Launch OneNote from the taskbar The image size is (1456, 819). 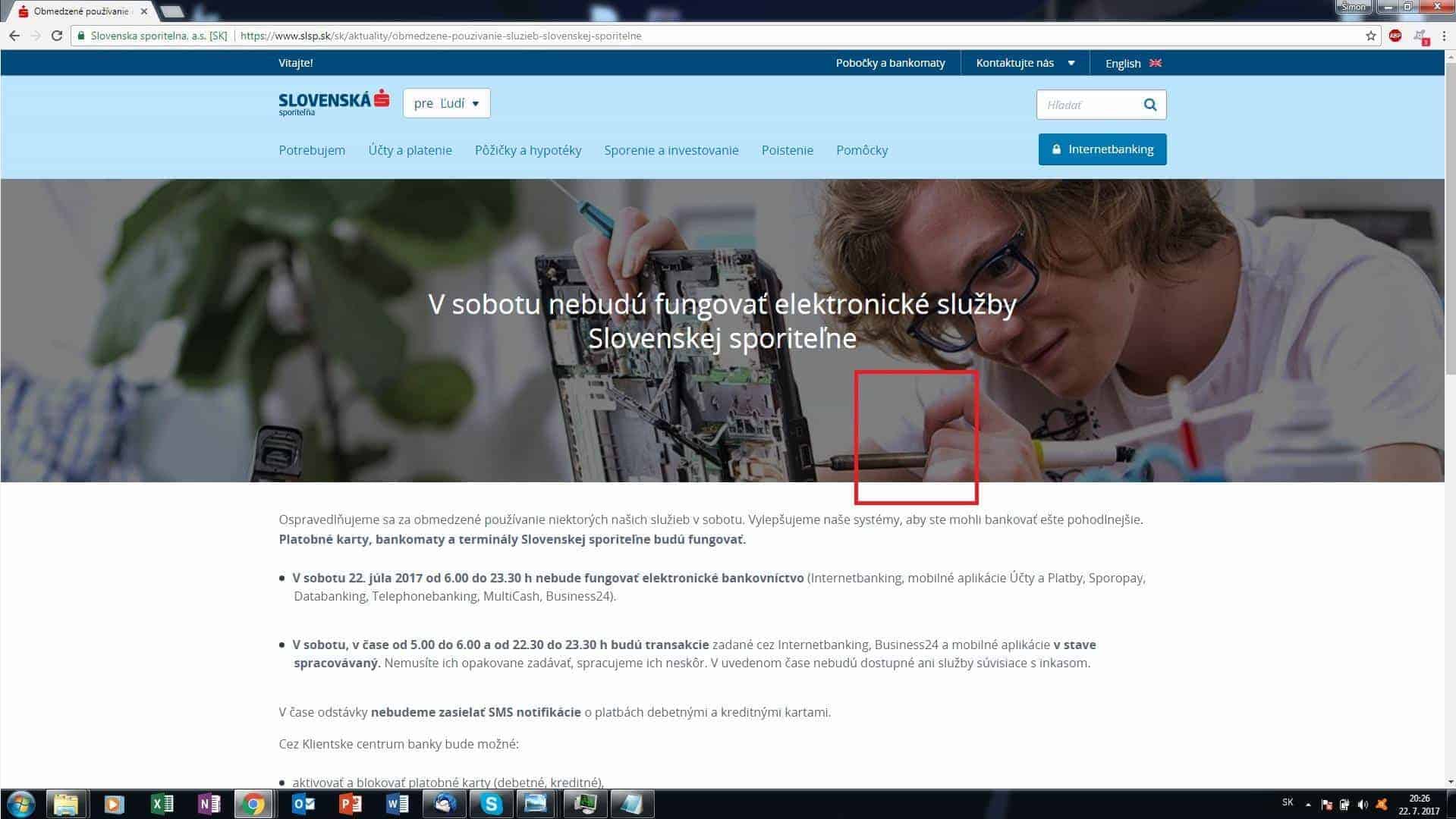(x=208, y=804)
